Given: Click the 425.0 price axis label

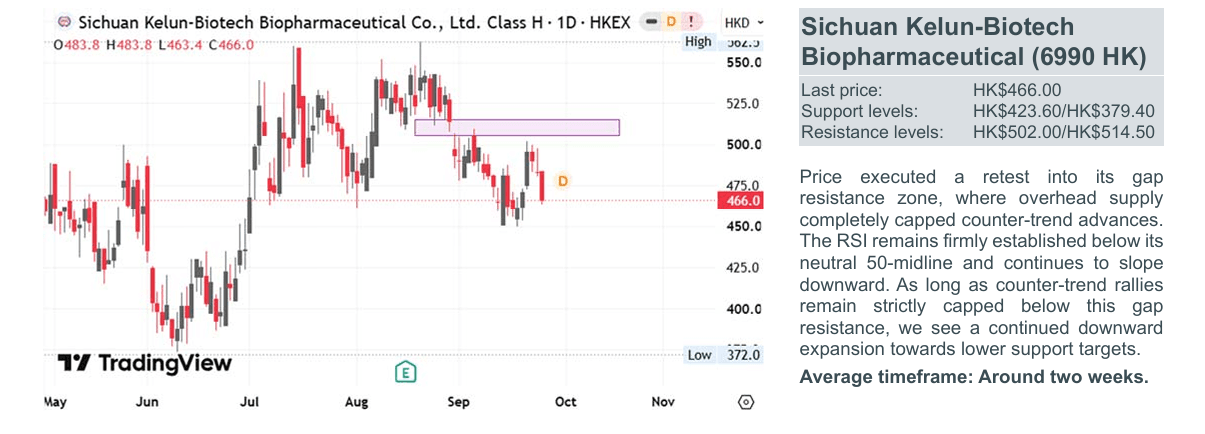Looking at the screenshot, I should click(742, 268).
